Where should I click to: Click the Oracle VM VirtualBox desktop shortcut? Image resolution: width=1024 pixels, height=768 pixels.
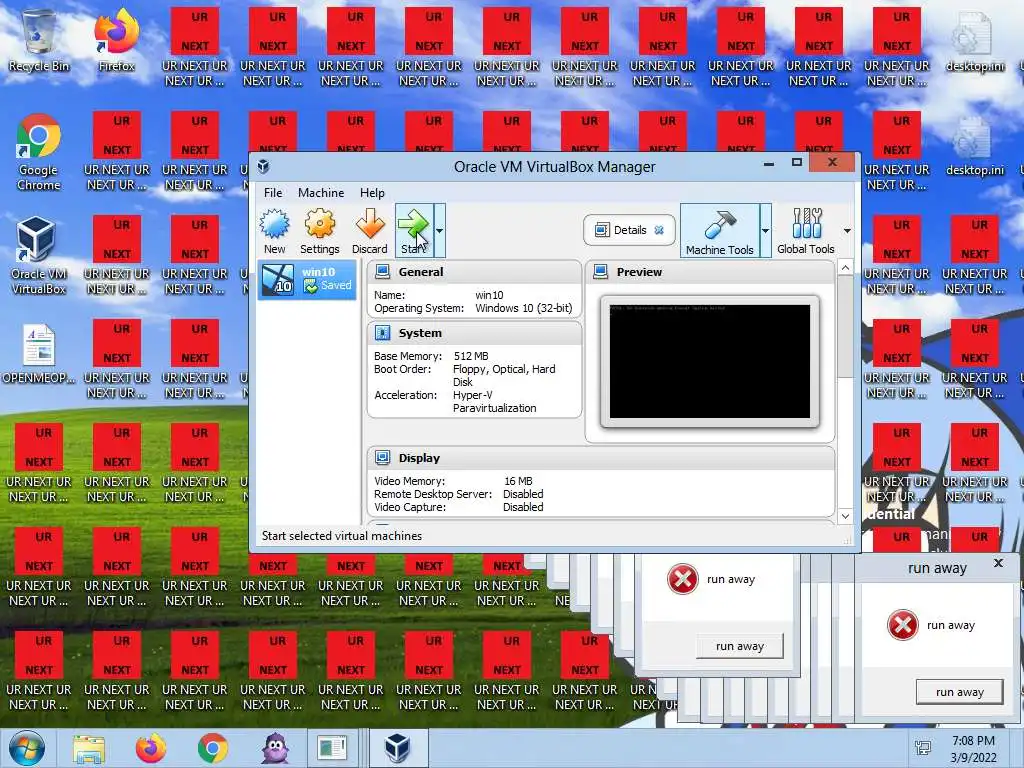[x=39, y=256]
